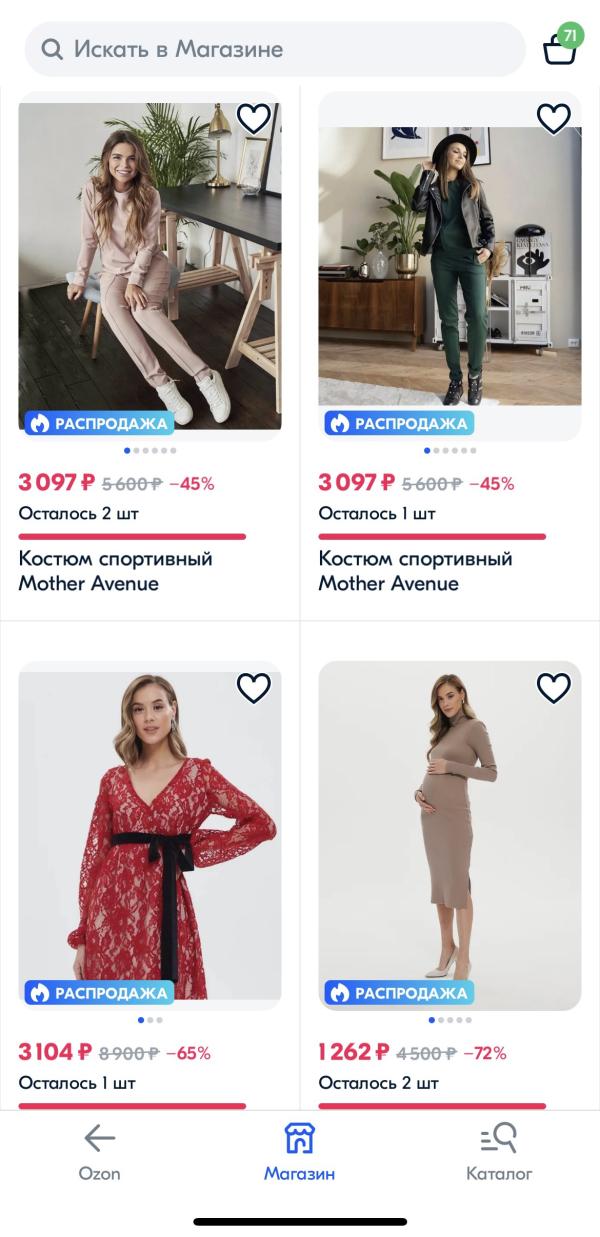Tap the РАСПРОДАЖА badge on red lace dress

(x=99, y=993)
